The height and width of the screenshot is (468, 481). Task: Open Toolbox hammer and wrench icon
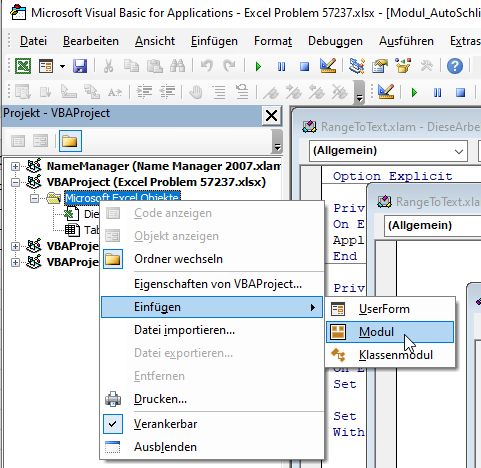(426, 66)
